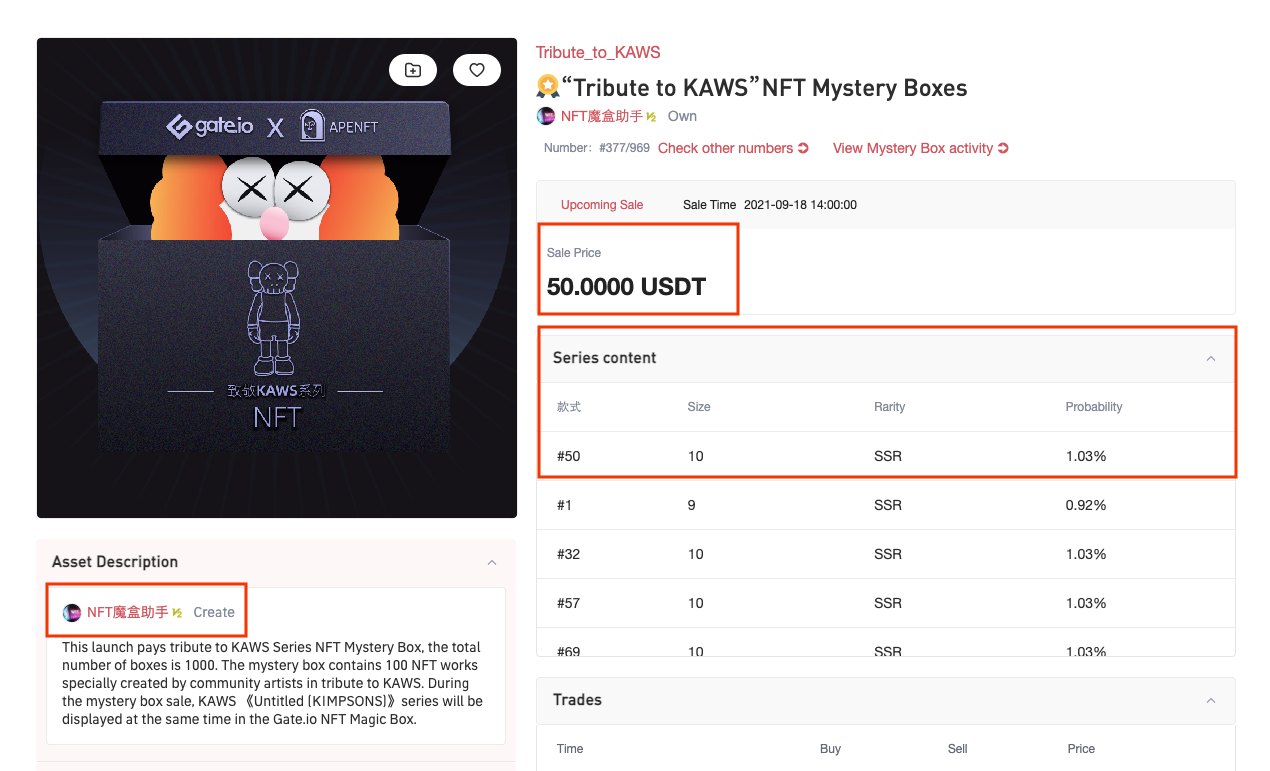The height and width of the screenshot is (771, 1270).
Task: Open the owner's NFT魔盒助手 profile link
Action: click(600, 116)
